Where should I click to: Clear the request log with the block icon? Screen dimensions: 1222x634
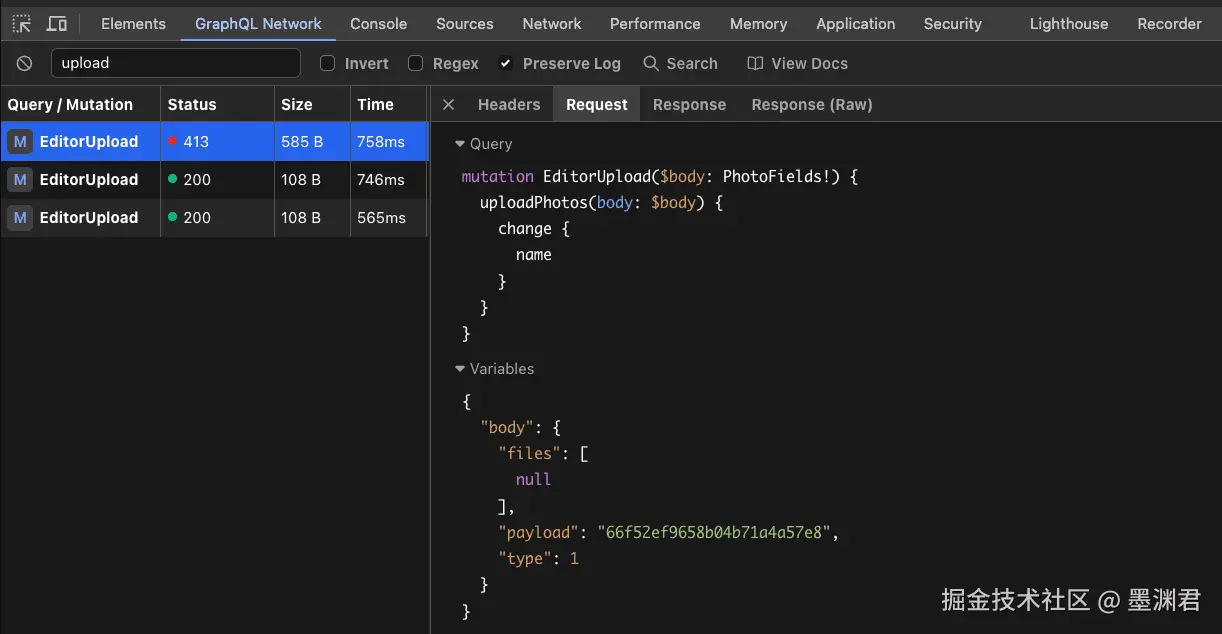[25, 64]
